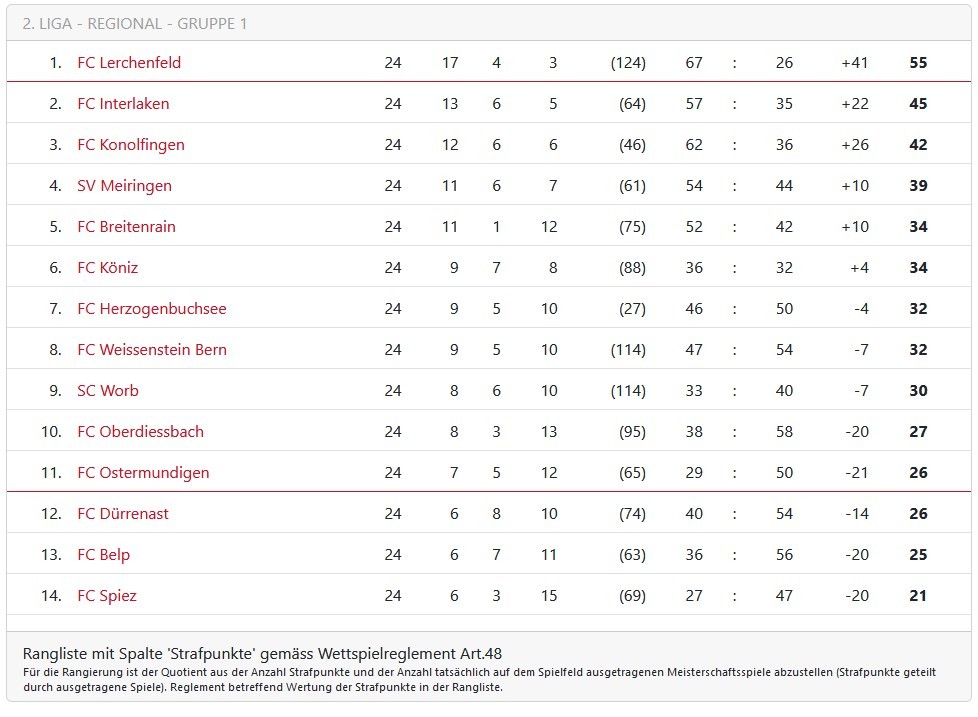978x717 pixels.
Task: Click the '2. LIGA - REGIONAL - GRUPPE 1' header
Action: [135, 23]
